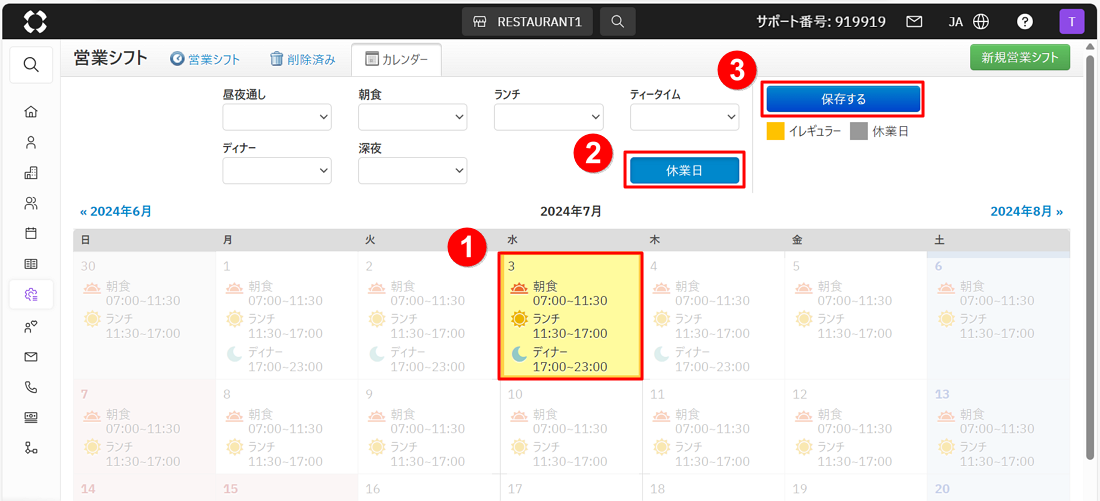Switch to the 営業シフト tab
1100x501 pixels.
pyautogui.click(x=205, y=60)
